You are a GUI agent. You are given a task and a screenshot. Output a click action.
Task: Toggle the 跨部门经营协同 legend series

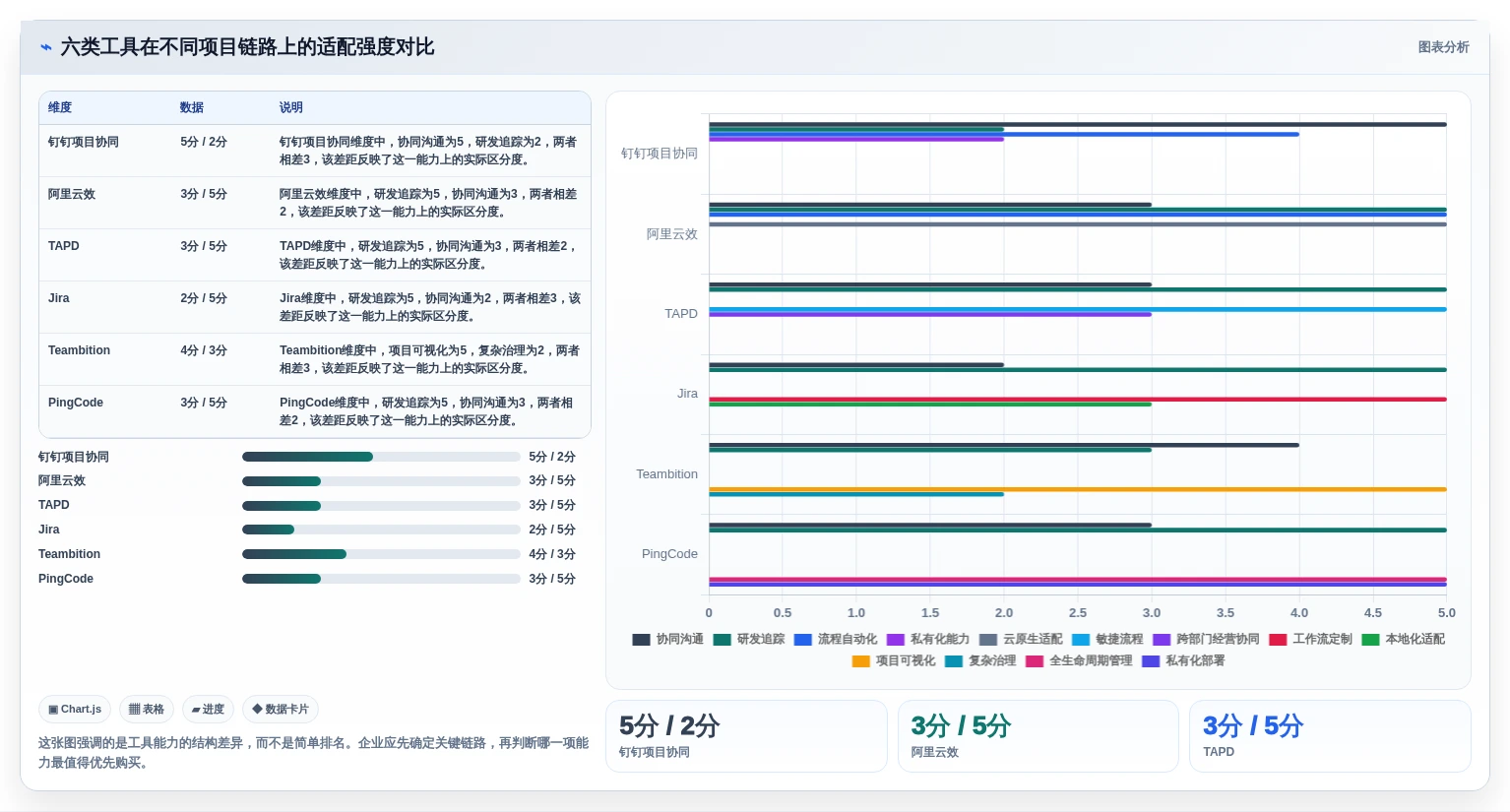point(1206,640)
